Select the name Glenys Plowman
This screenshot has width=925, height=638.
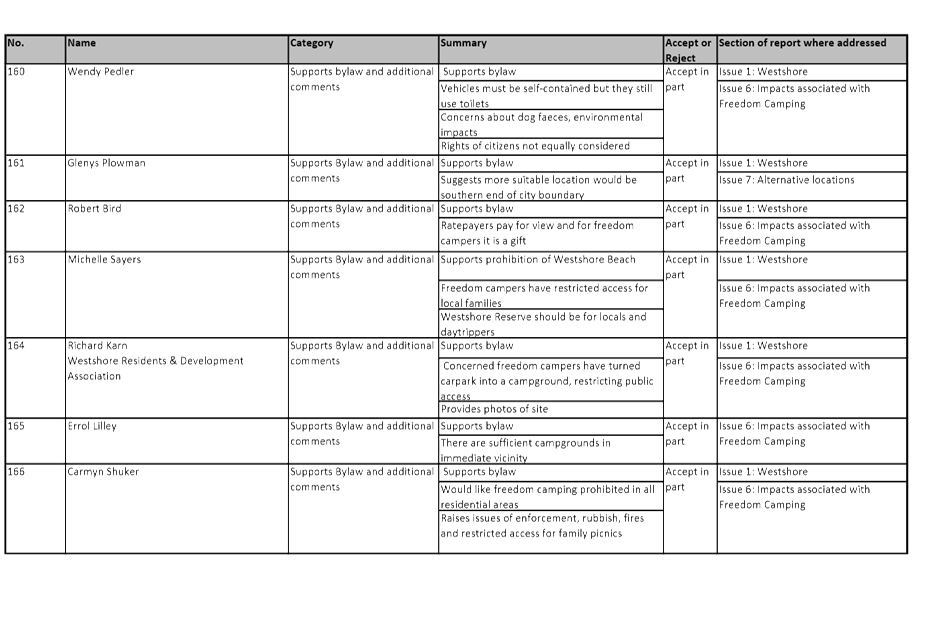(x=106, y=163)
